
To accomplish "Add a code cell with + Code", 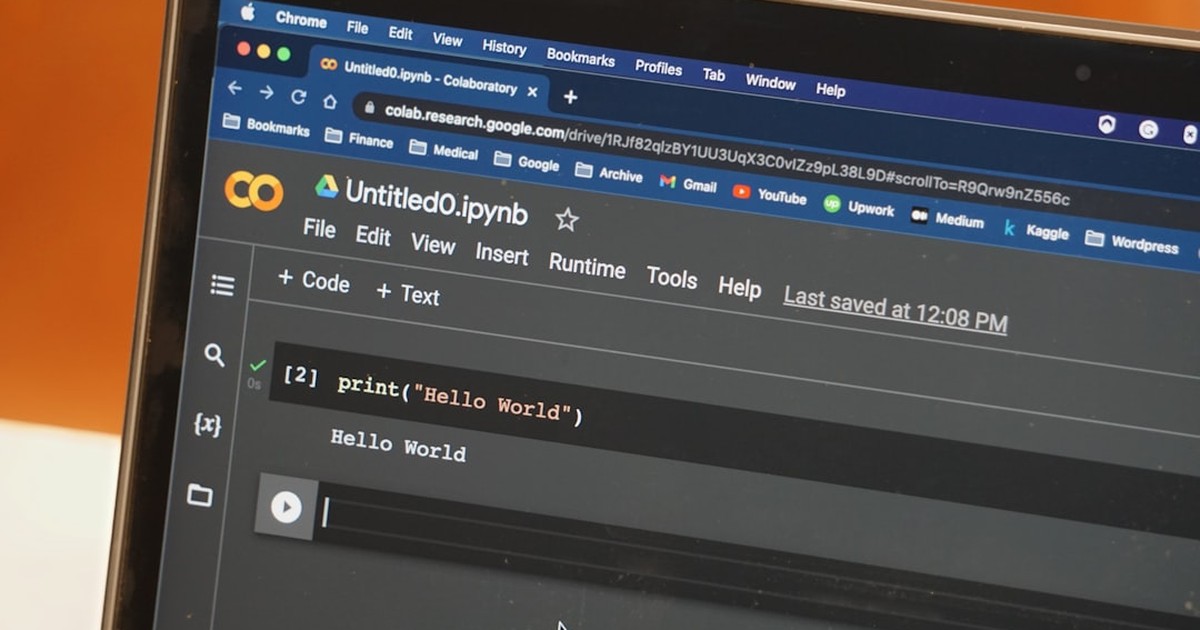I will point(314,281).
